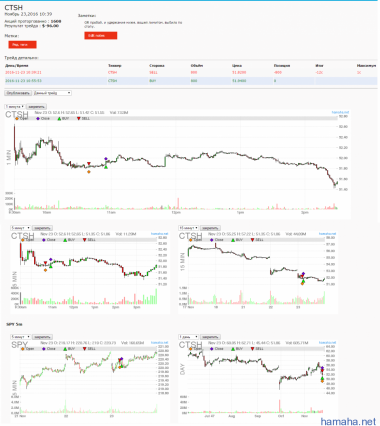Toggle BUY legend marker in 1 MIN chart
The height and width of the screenshot is (426, 380).
click(63, 118)
